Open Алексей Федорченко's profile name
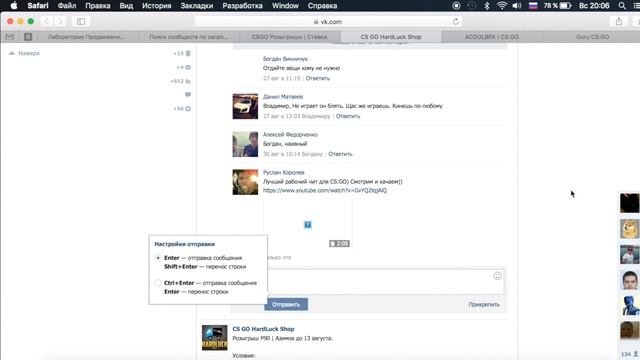 (290, 135)
